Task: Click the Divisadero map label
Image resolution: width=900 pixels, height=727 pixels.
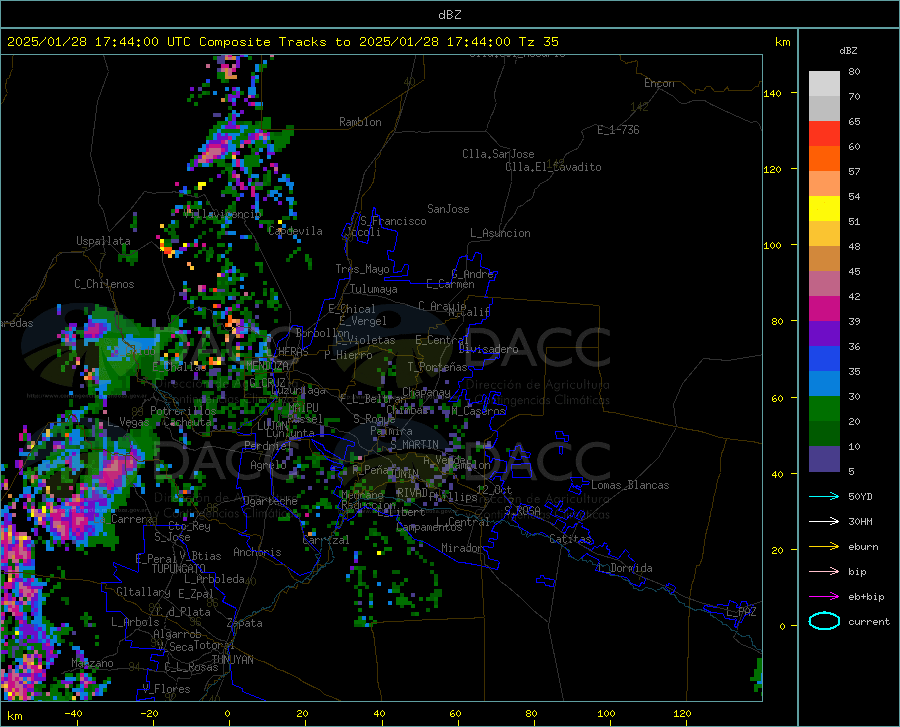Action: (488, 349)
